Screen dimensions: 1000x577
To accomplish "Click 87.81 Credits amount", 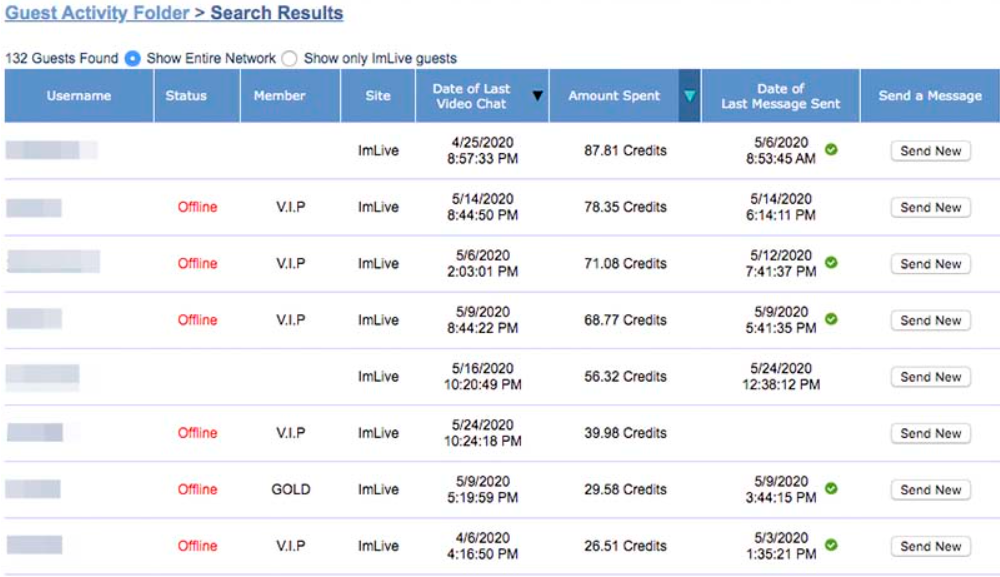I will (x=625, y=151).
